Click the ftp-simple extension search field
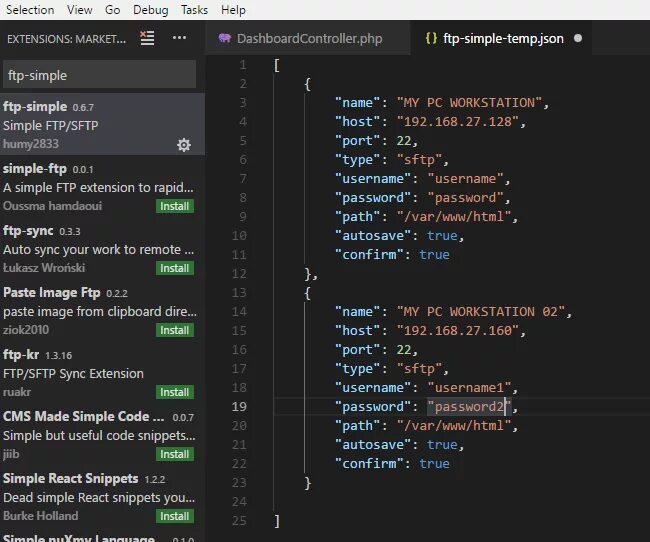This screenshot has width=650, height=542. [x=99, y=75]
